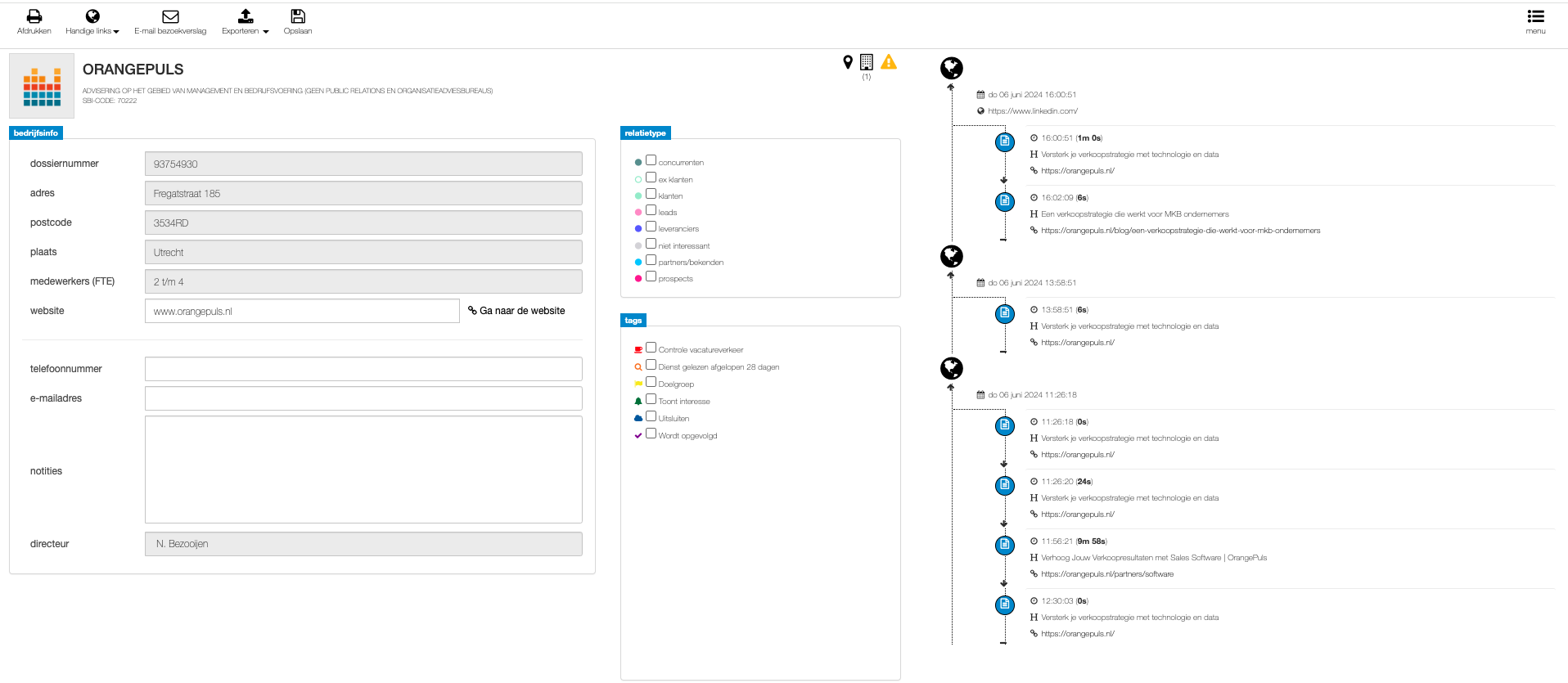This screenshot has width=1568, height=683.
Task: Check the leads checkbox
Action: [651, 210]
